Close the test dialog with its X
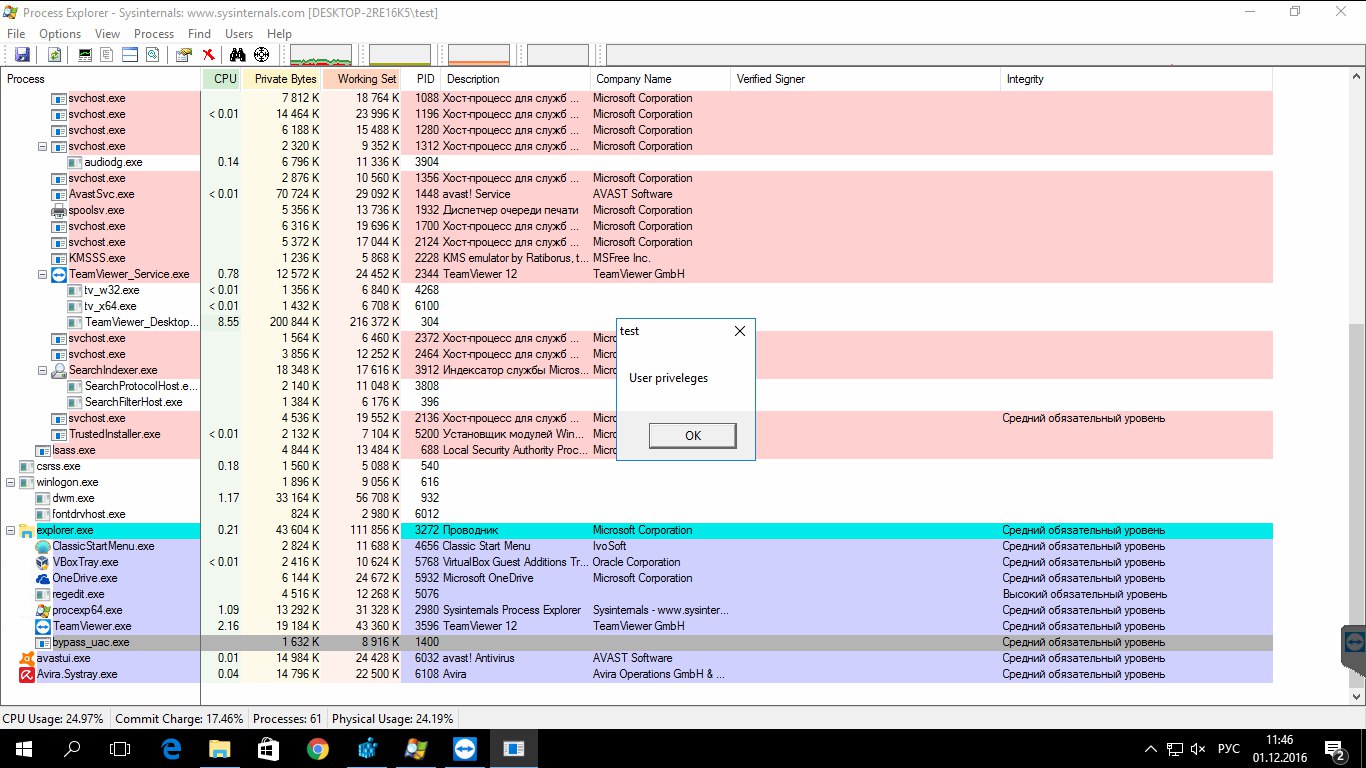Image resolution: width=1366 pixels, height=768 pixels. coord(740,331)
